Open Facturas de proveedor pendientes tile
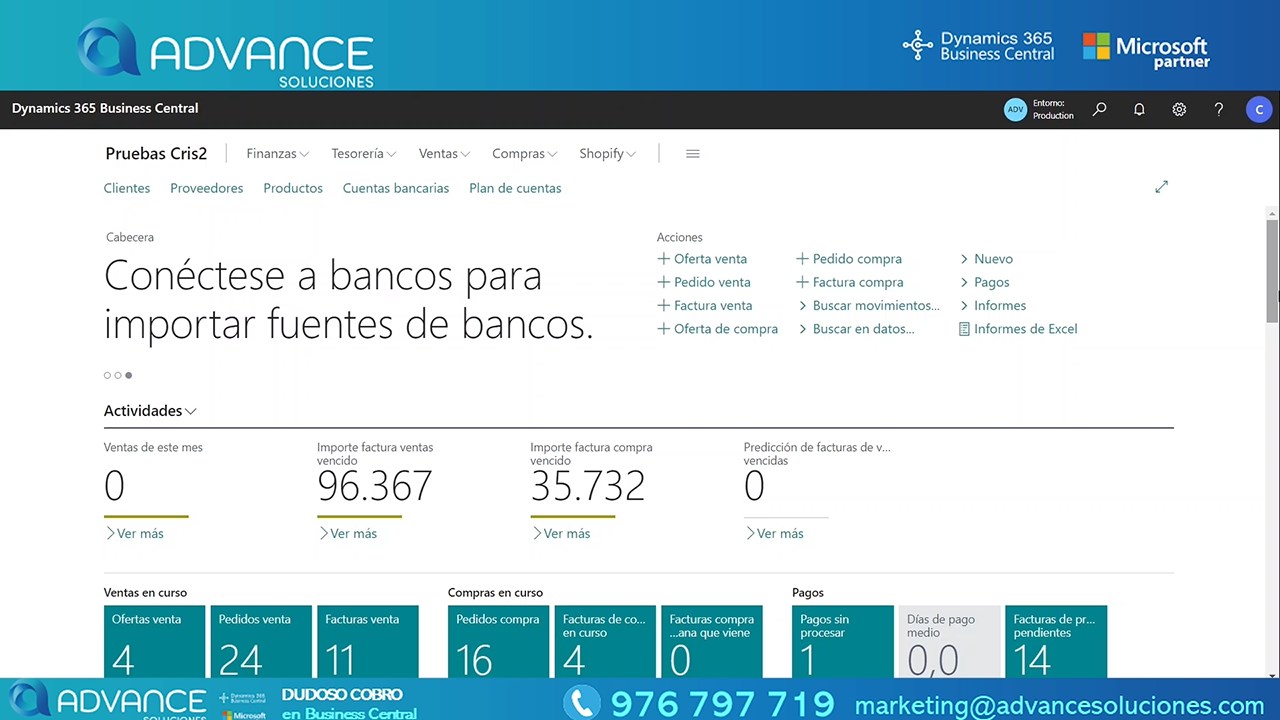Image resolution: width=1280 pixels, height=720 pixels. pos(1056,641)
